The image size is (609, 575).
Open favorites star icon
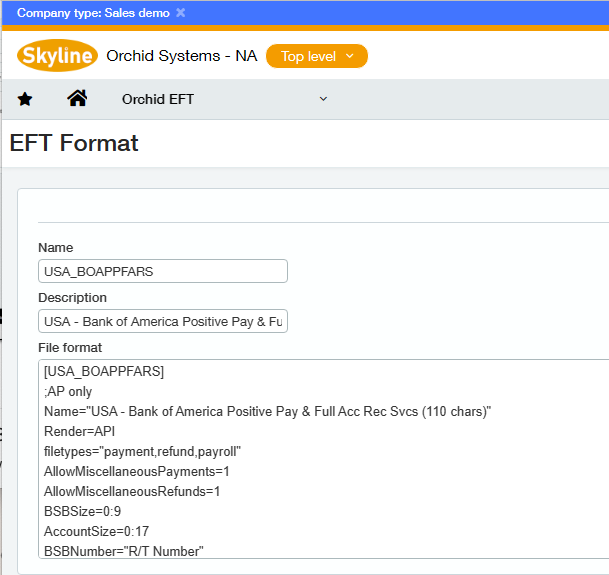pos(25,99)
